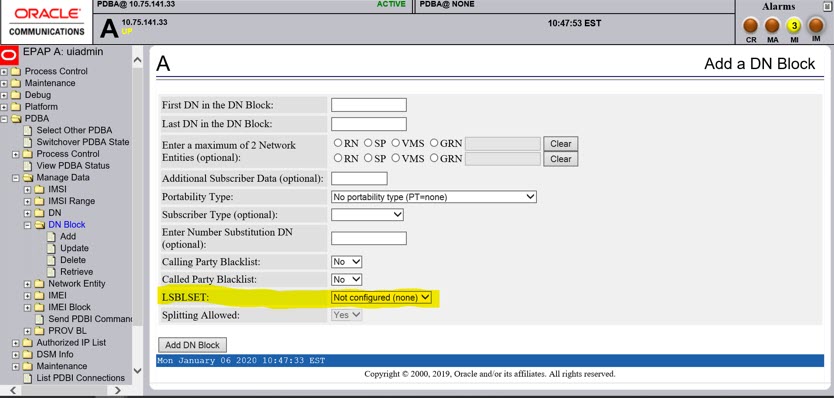The width and height of the screenshot is (834, 399).
Task: Click the List PDBI Connections page icon
Action: click(x=28, y=378)
